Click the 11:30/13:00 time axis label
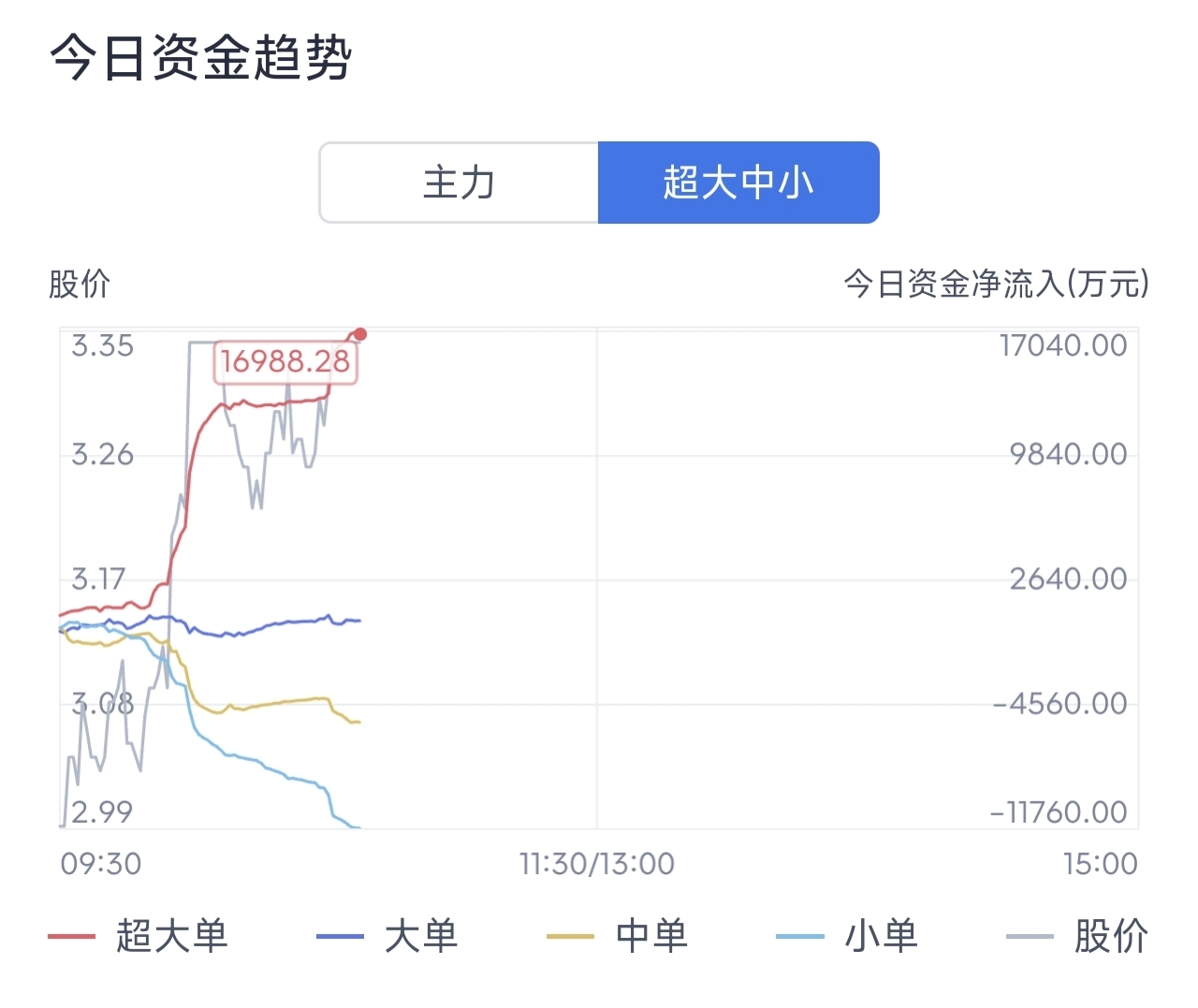 pyautogui.click(x=597, y=863)
